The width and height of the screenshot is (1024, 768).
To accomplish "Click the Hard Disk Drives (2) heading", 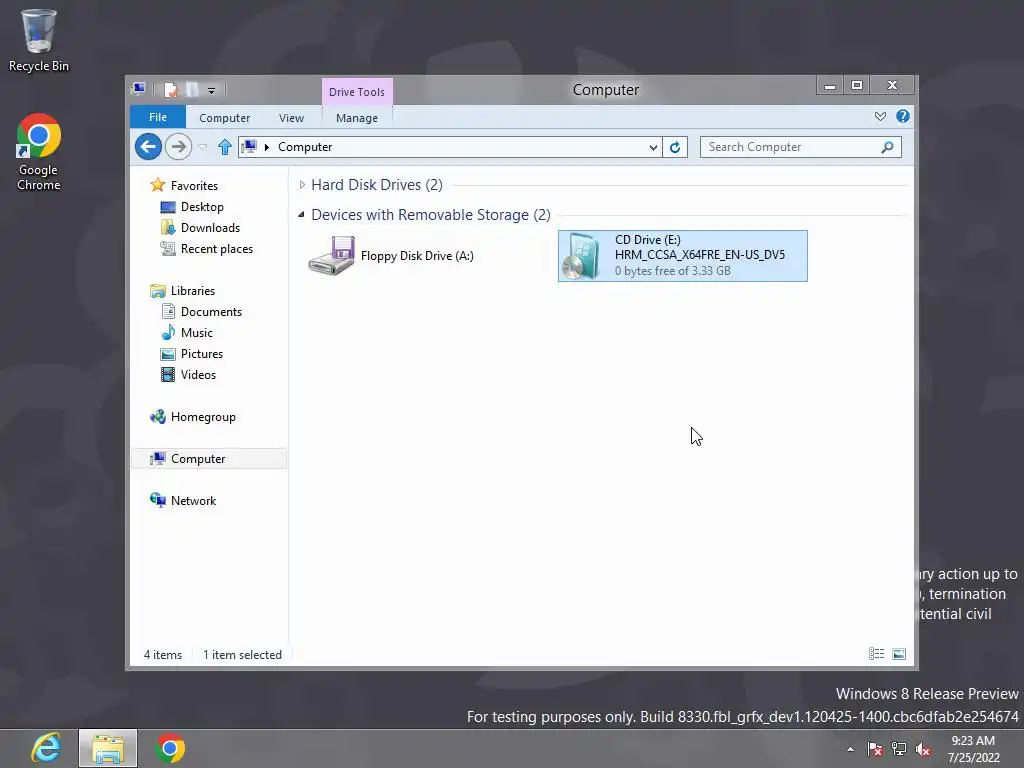I will point(377,185).
